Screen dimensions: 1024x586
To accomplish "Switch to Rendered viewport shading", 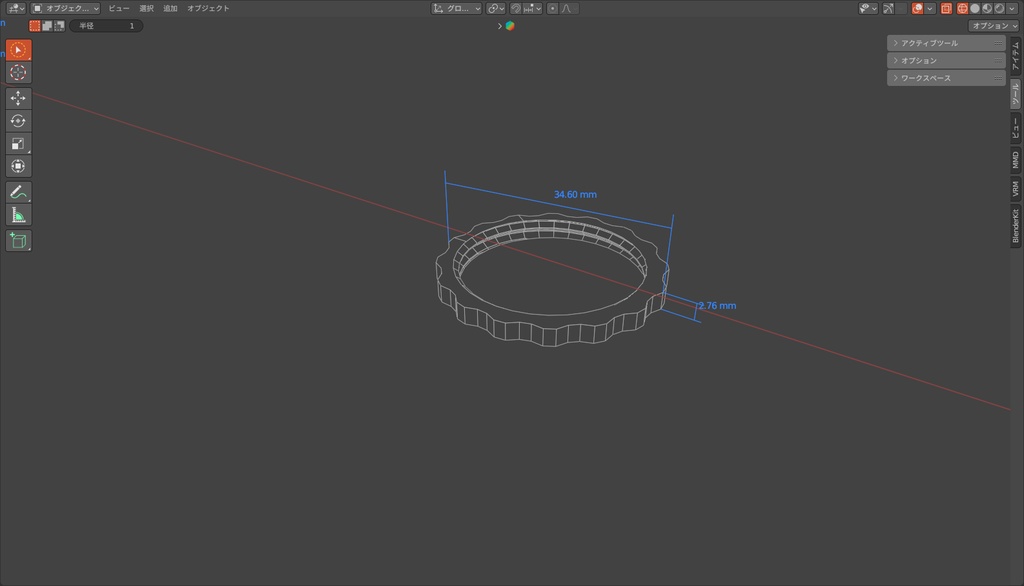I will [999, 8].
